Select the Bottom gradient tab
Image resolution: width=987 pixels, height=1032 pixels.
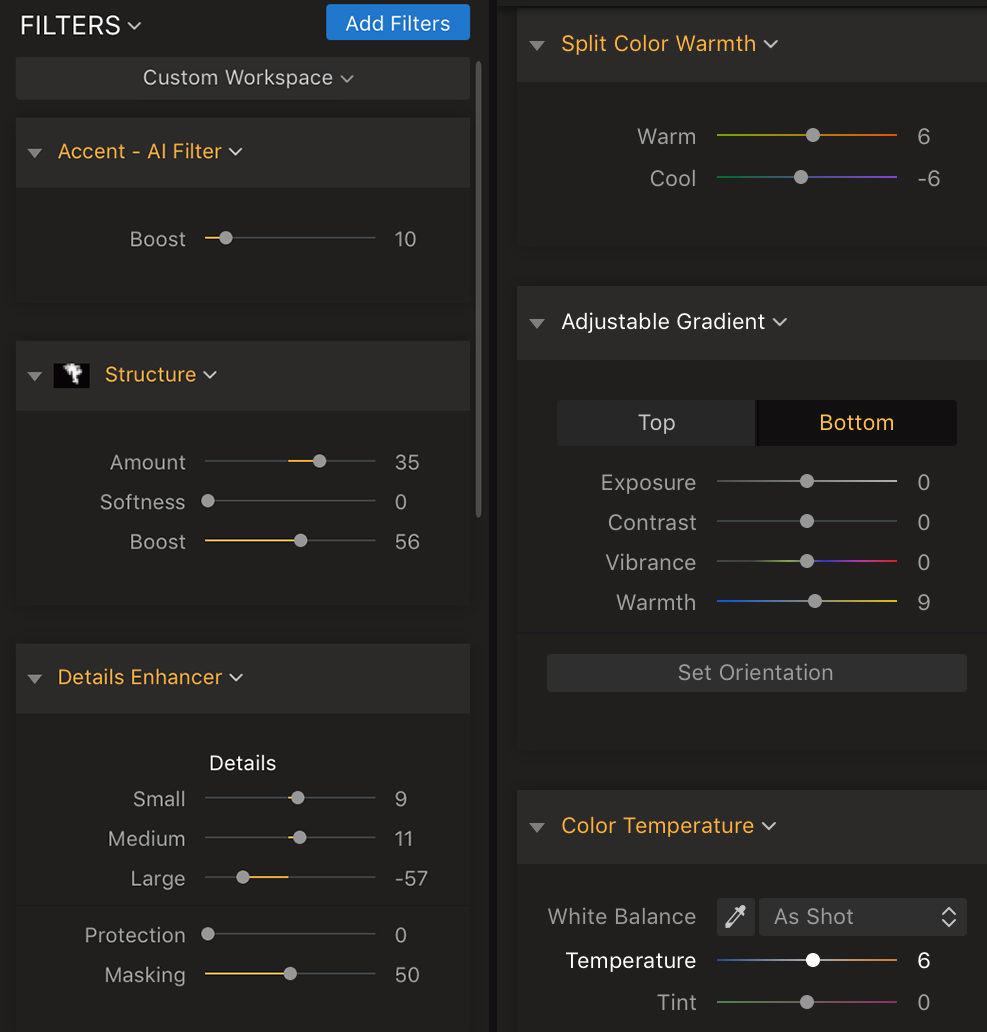856,423
